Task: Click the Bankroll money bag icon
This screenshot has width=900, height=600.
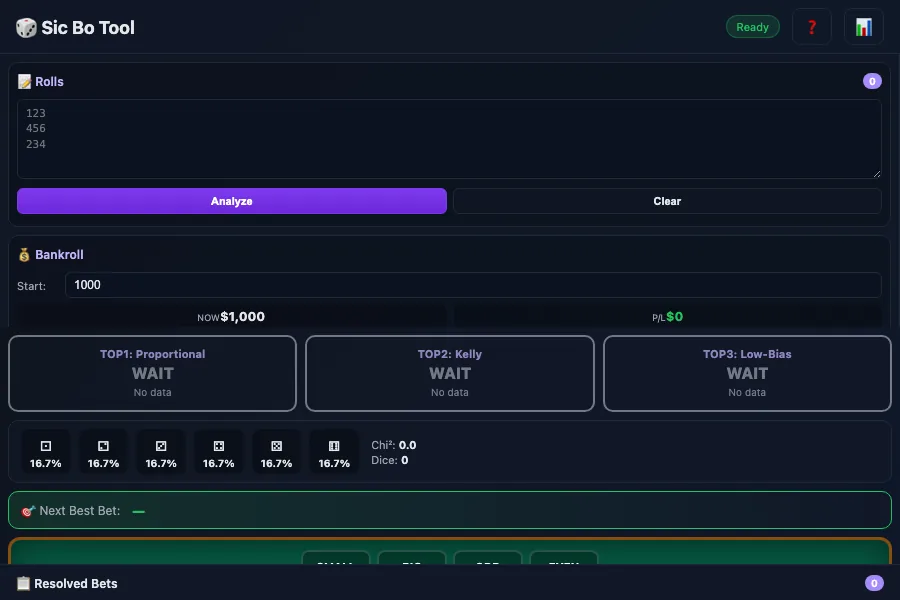Action: (24, 254)
